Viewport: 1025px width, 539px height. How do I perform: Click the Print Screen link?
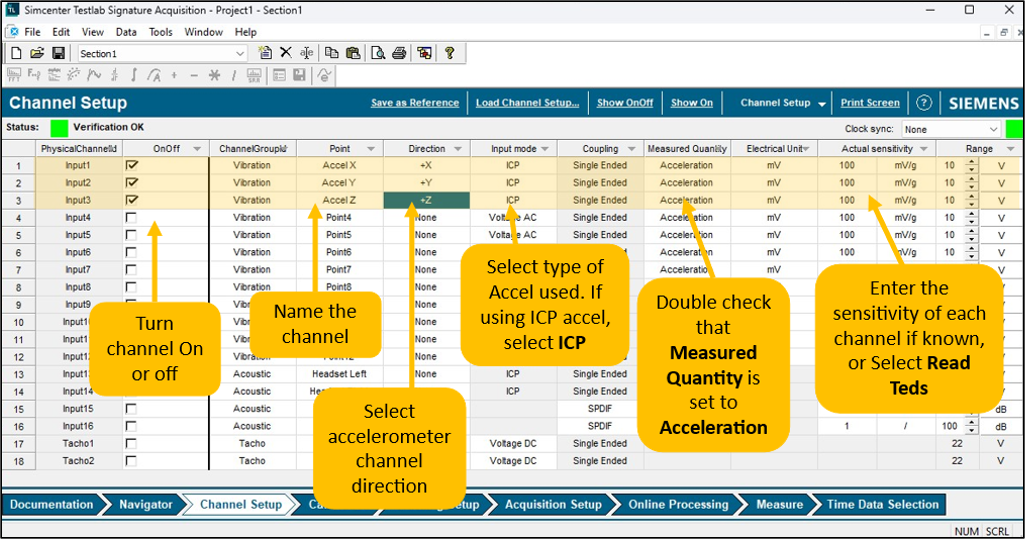point(870,103)
